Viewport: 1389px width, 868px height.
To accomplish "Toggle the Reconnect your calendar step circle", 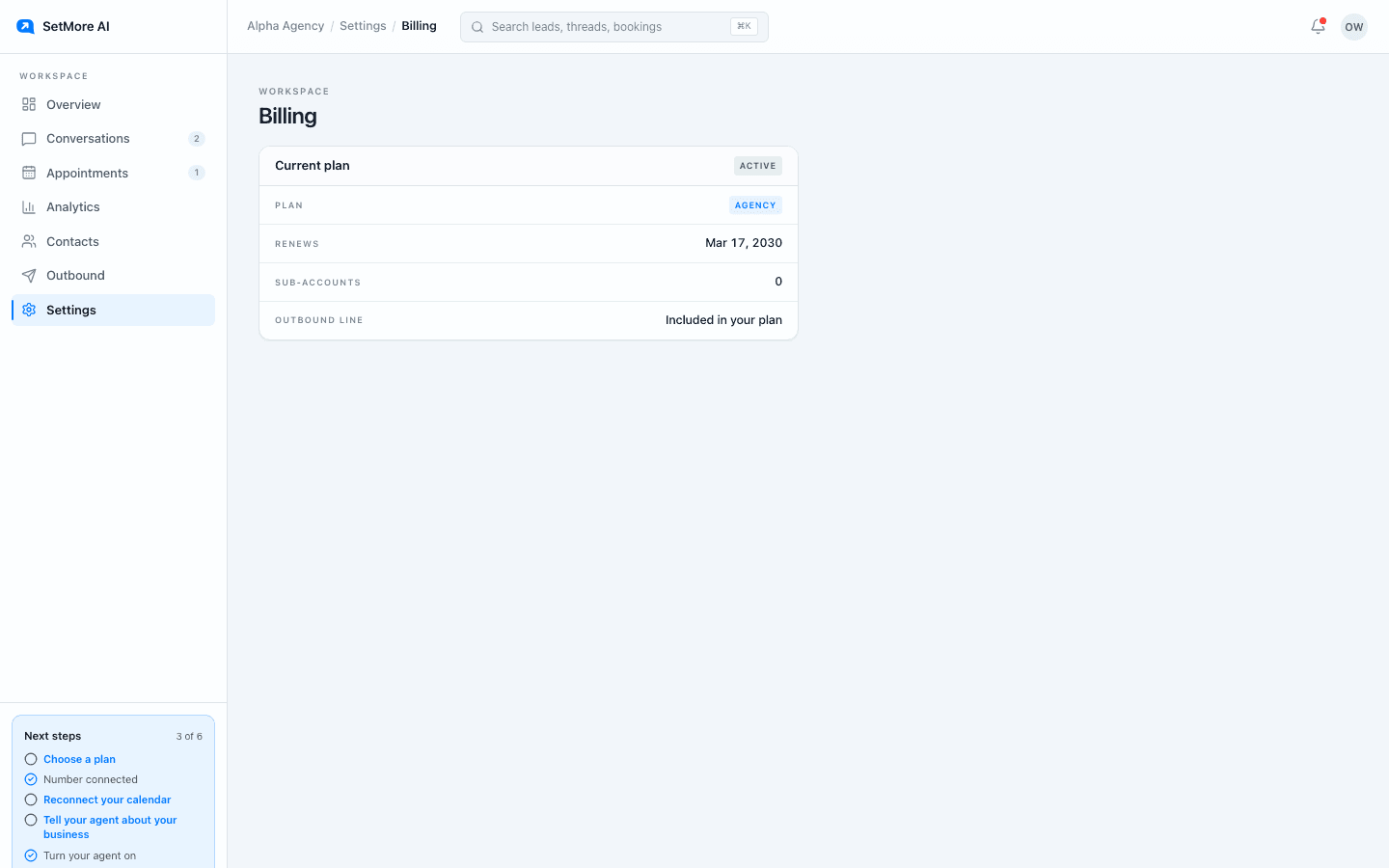I will click(x=31, y=800).
